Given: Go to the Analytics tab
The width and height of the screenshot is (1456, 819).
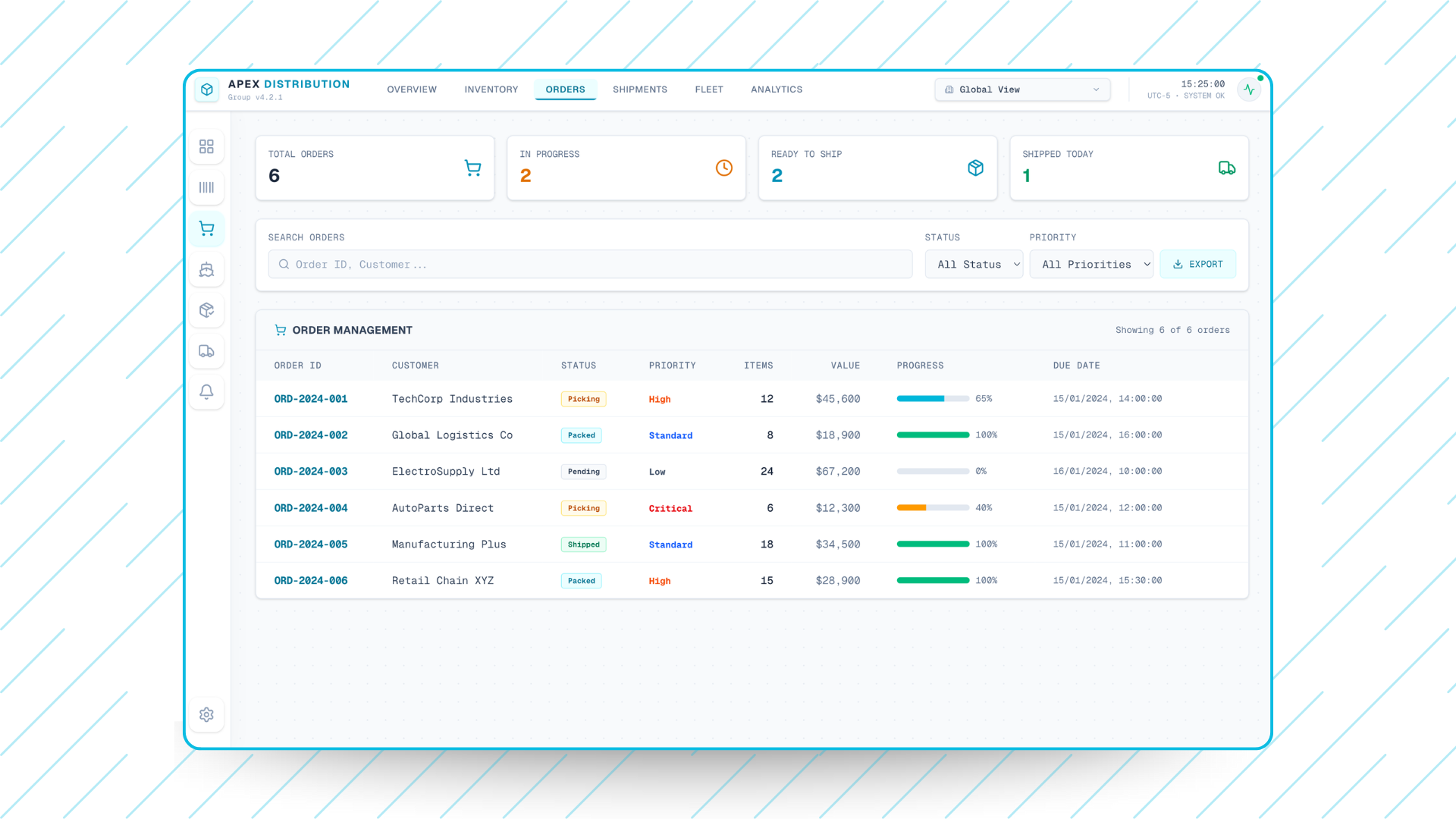Looking at the screenshot, I should (x=776, y=89).
